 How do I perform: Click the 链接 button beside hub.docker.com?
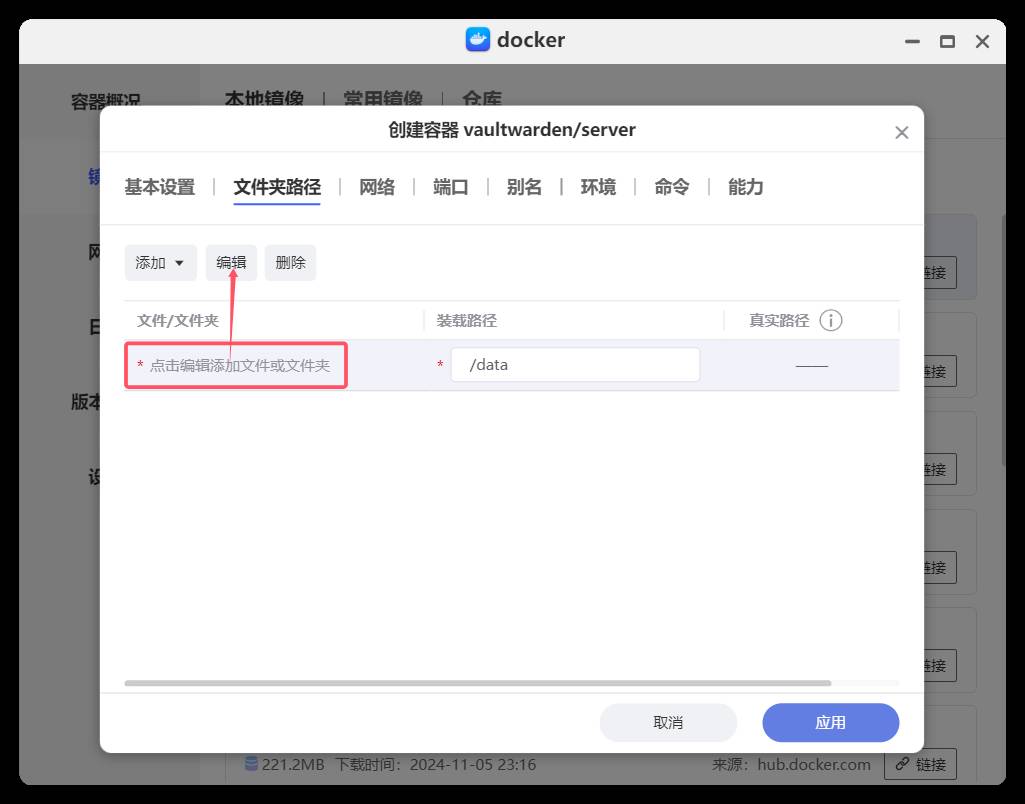coord(920,764)
